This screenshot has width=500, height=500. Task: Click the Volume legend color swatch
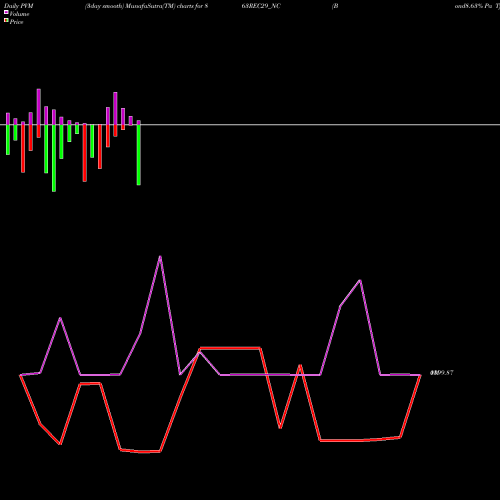(x=6, y=12)
